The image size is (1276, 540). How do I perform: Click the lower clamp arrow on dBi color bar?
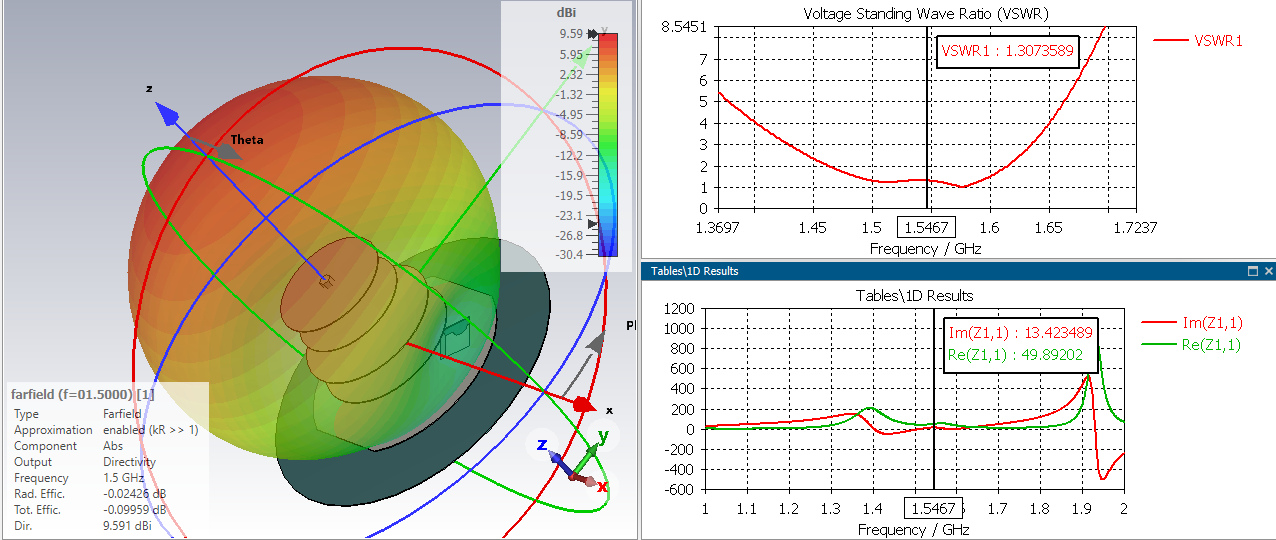tap(593, 224)
